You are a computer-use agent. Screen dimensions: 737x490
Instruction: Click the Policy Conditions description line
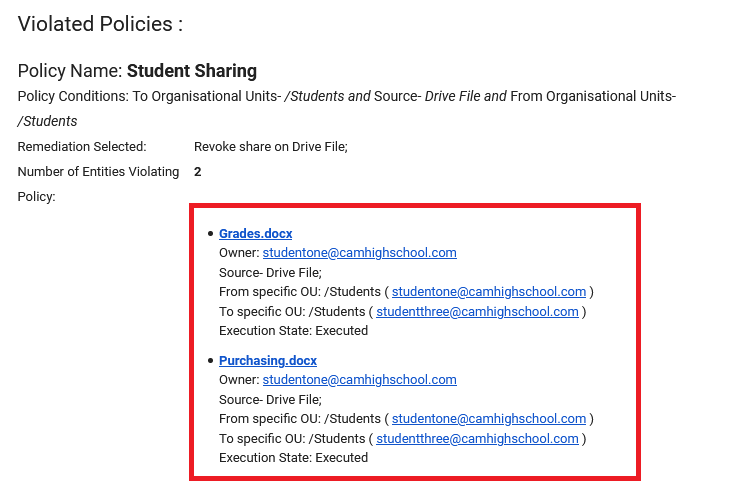(346, 97)
